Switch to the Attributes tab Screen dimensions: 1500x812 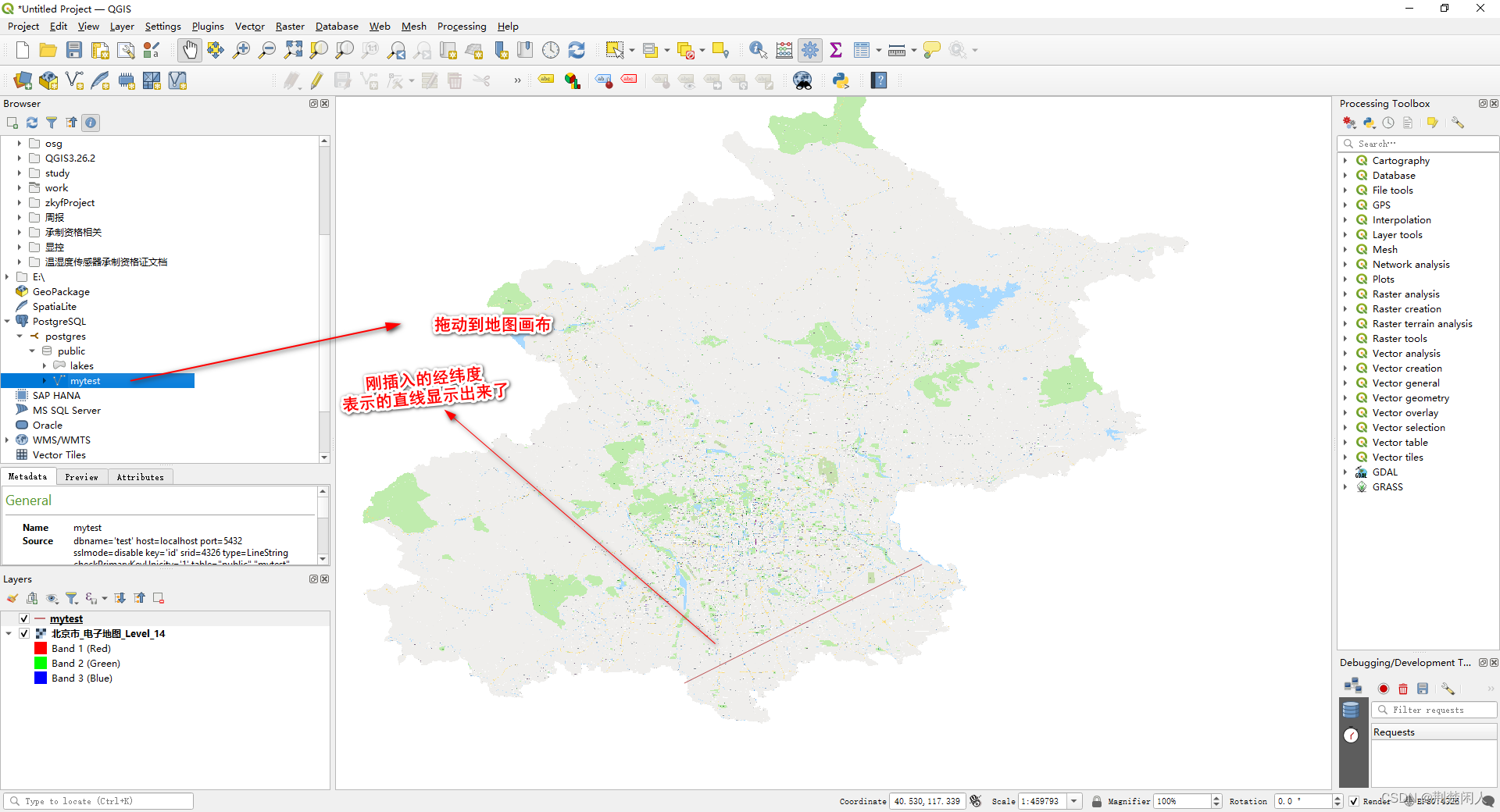point(140,476)
